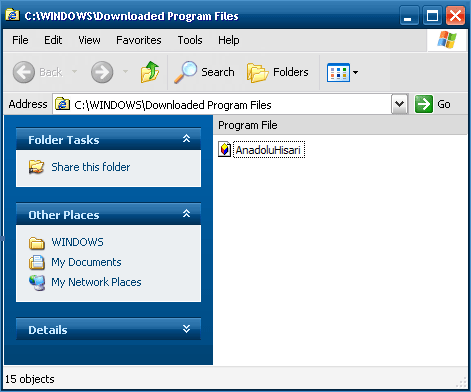The image size is (471, 392).
Task: Click the title bar window icon
Action: (x=12, y=15)
